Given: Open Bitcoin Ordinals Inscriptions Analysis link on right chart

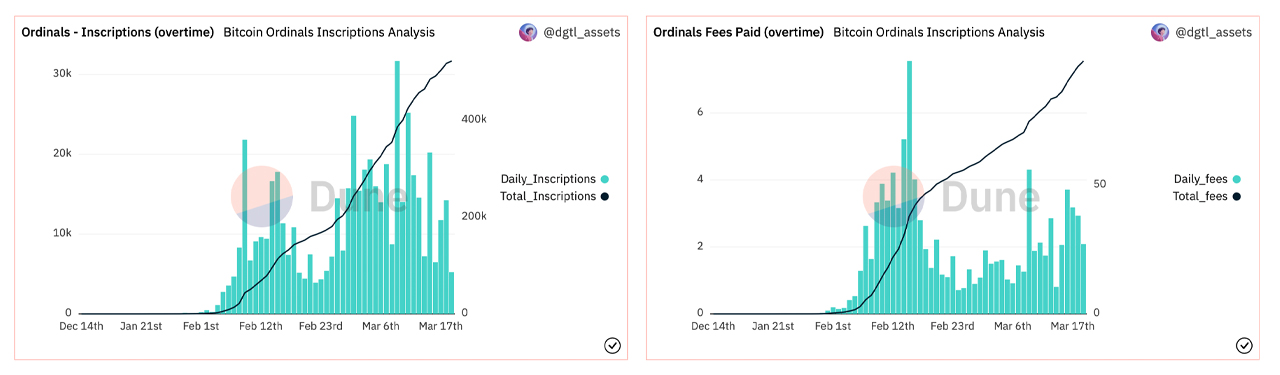Looking at the screenshot, I should point(939,32).
